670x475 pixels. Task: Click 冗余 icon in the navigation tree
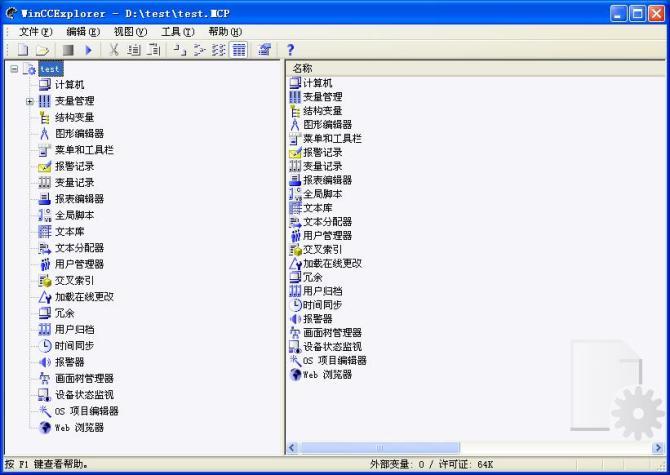click(x=44, y=313)
